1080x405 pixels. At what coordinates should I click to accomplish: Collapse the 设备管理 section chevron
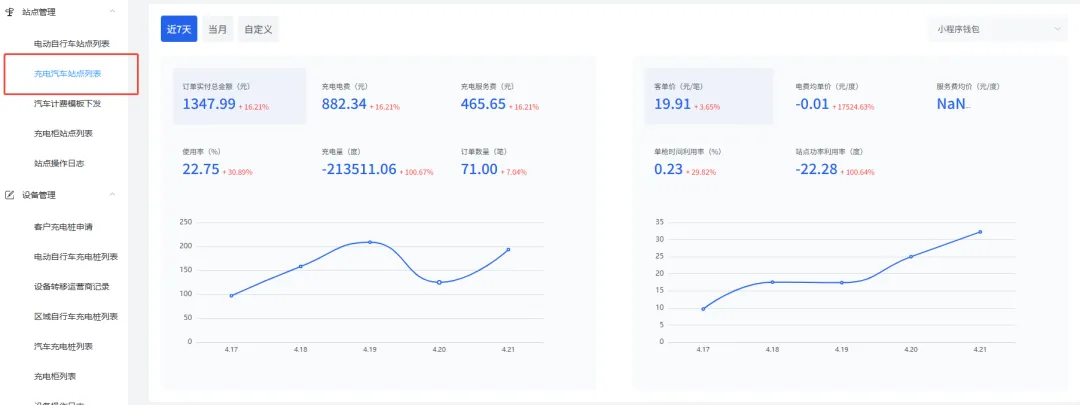[112, 194]
